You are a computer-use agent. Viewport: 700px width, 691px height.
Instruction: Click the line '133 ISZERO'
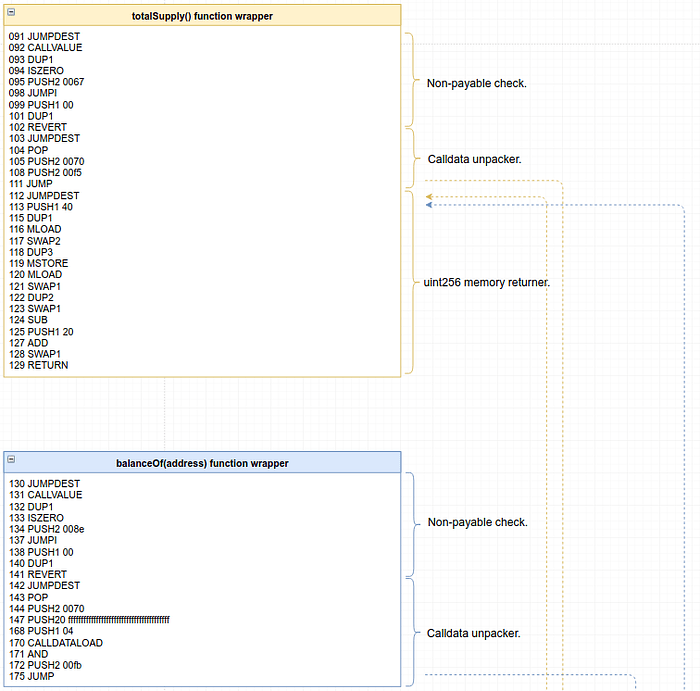[x=36, y=518]
